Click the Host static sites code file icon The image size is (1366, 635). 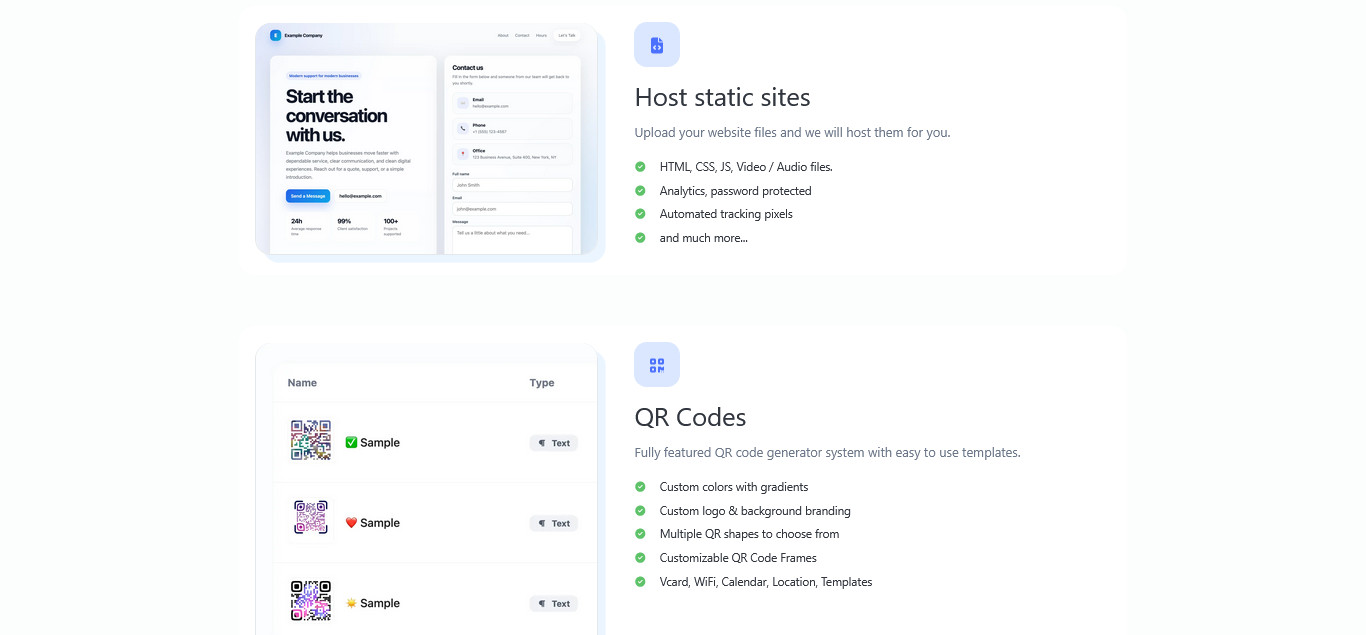(x=657, y=45)
